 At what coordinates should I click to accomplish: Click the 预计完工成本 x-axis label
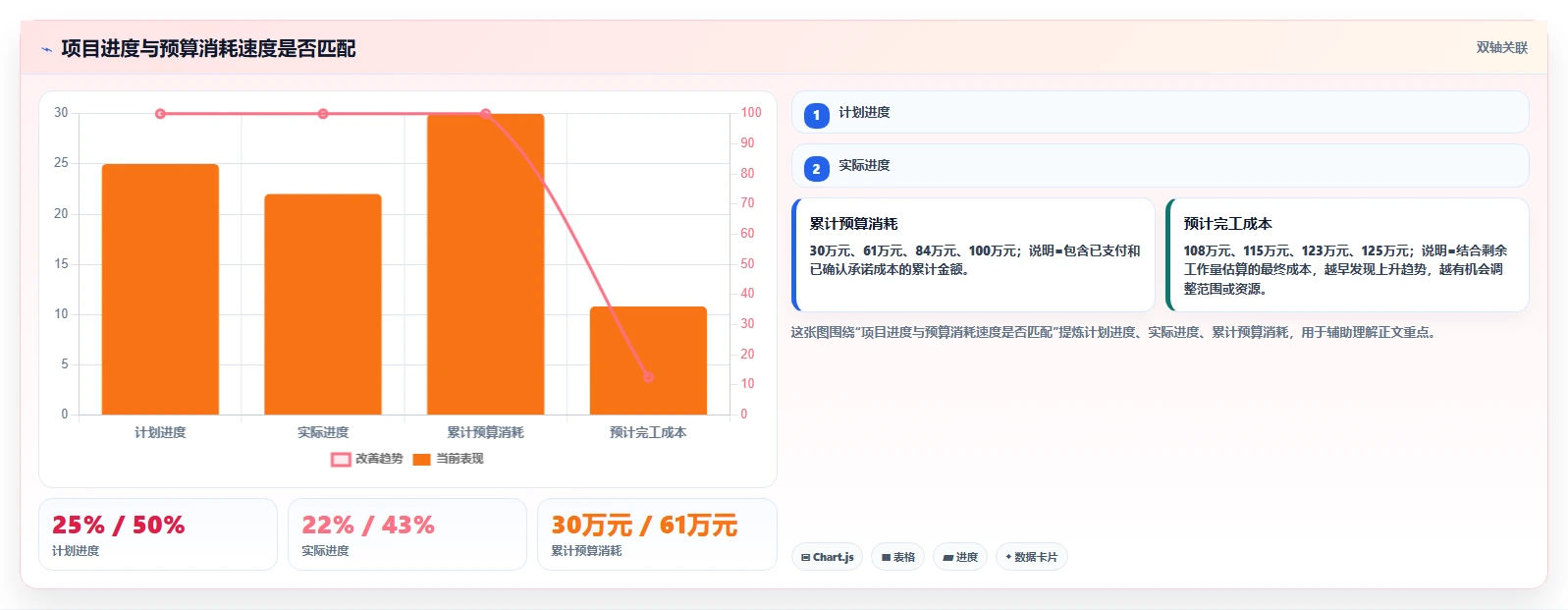pyautogui.click(x=648, y=432)
